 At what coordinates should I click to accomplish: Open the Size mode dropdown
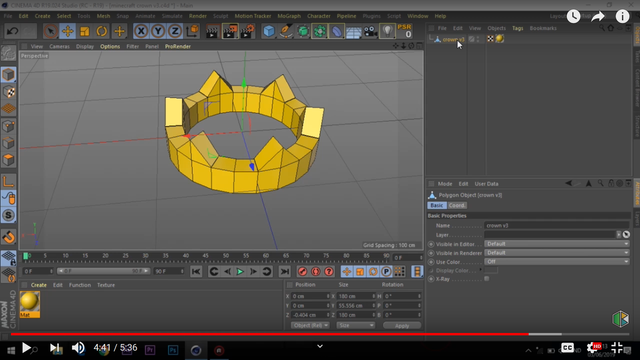(356, 325)
